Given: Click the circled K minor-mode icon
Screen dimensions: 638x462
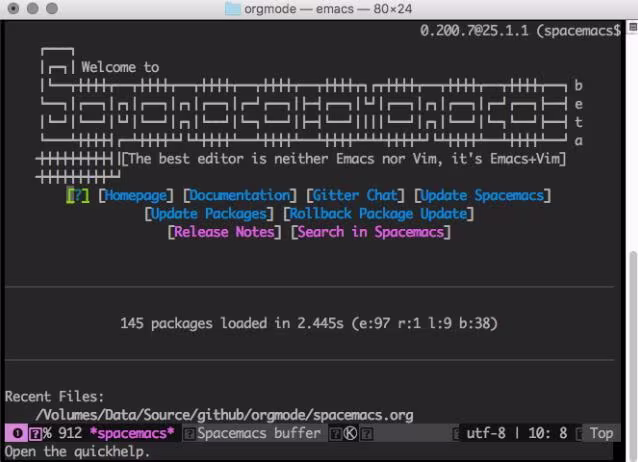Looking at the screenshot, I should (x=350, y=434).
